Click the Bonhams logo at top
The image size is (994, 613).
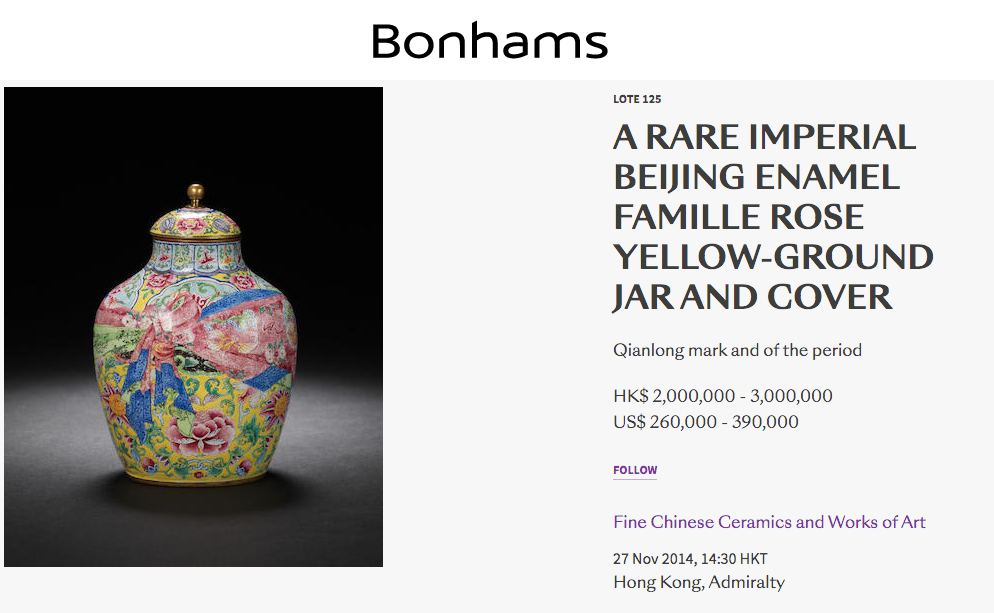[489, 41]
